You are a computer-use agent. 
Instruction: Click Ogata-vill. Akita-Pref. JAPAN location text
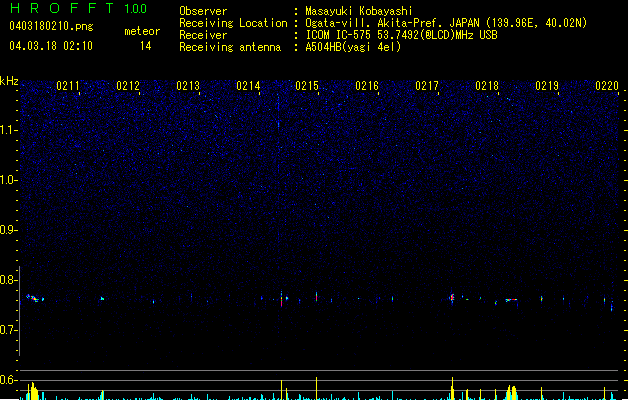[446, 23]
